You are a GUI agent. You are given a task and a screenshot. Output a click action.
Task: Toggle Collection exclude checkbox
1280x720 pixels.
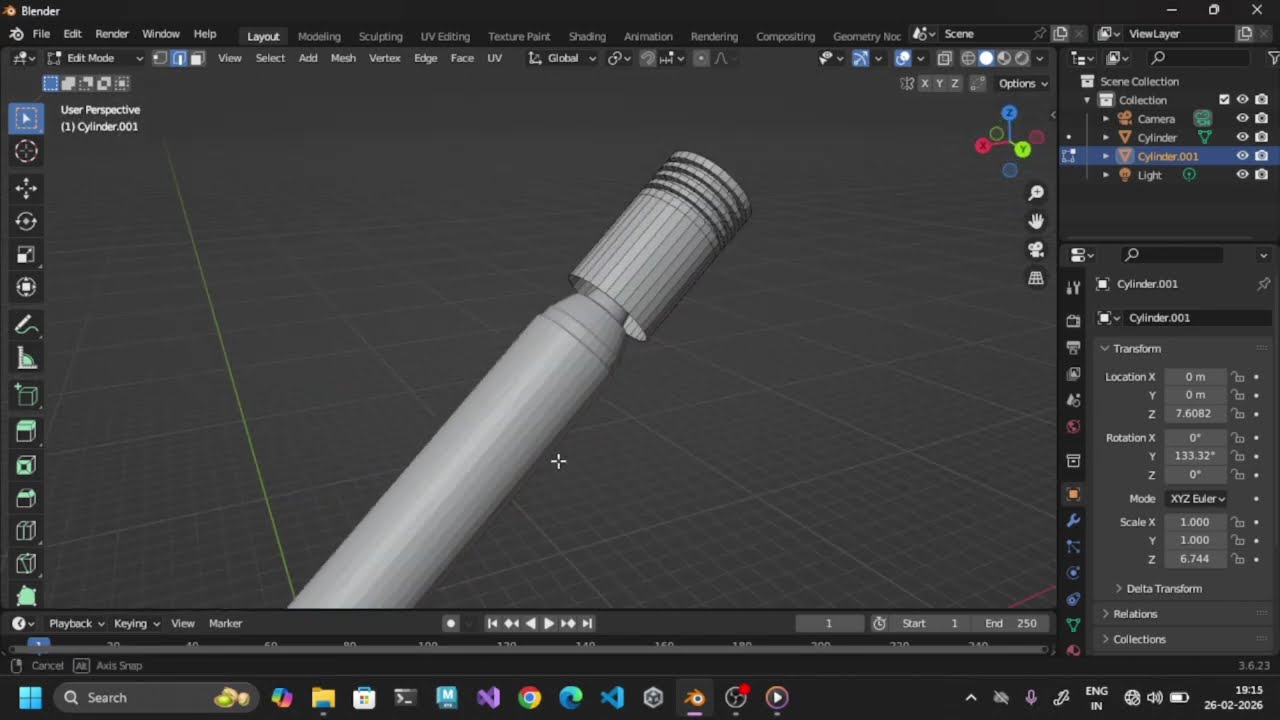click(x=1224, y=100)
